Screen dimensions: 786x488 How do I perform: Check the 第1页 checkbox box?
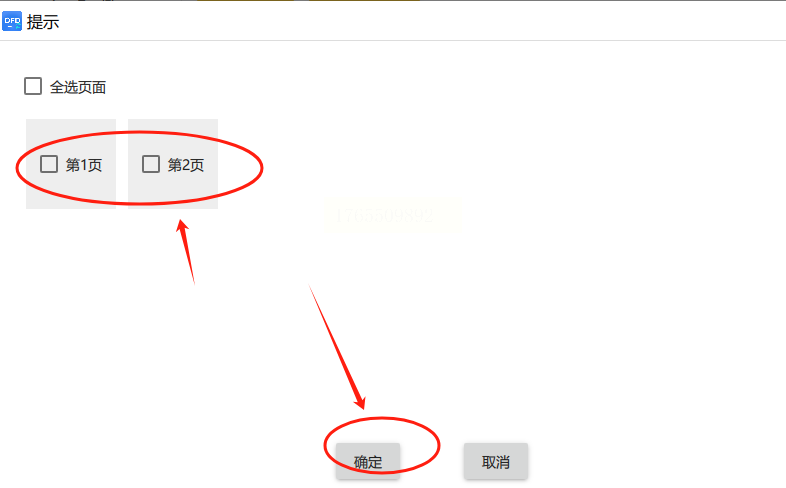click(x=49, y=164)
